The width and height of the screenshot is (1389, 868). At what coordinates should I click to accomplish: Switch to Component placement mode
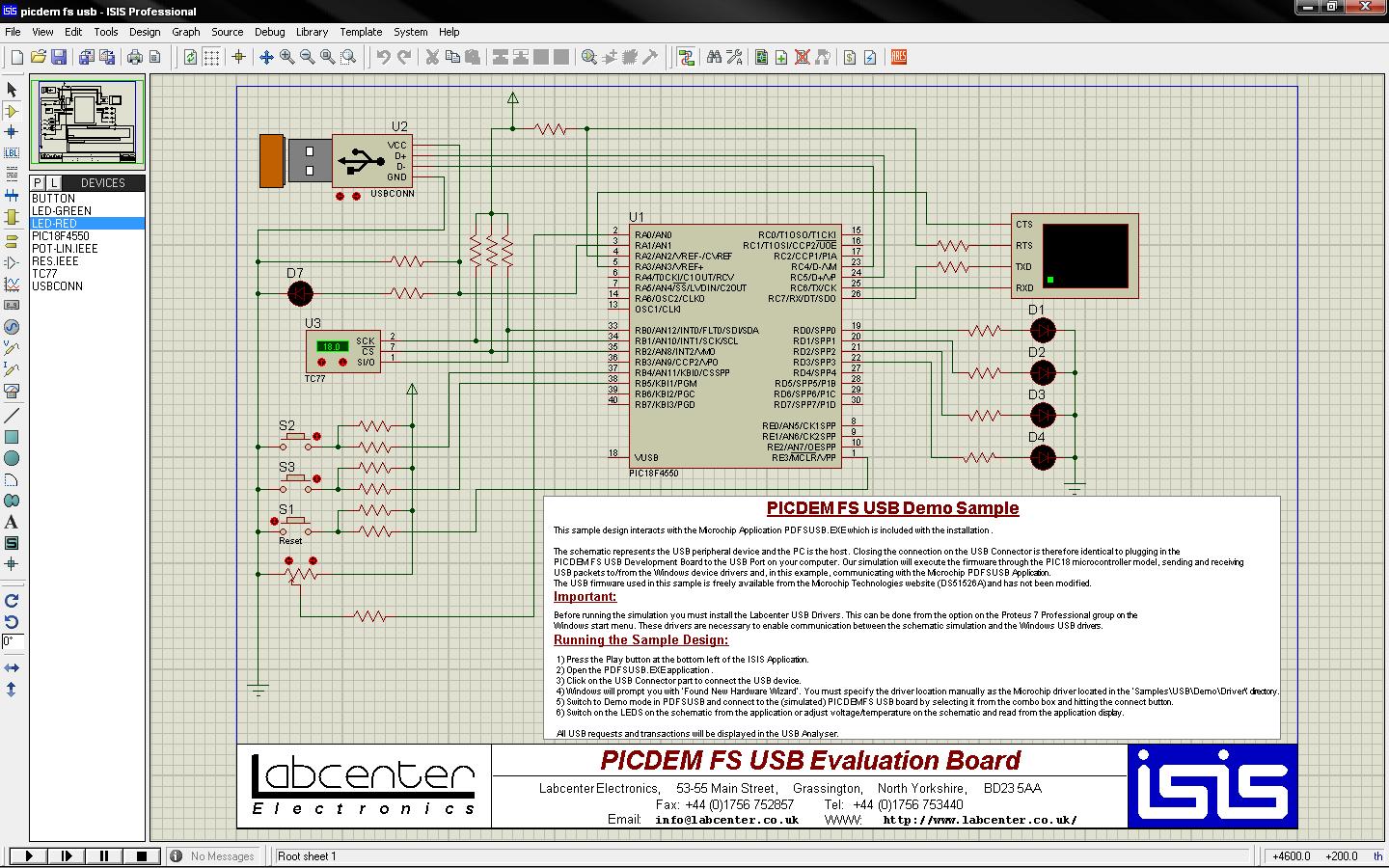click(x=13, y=112)
